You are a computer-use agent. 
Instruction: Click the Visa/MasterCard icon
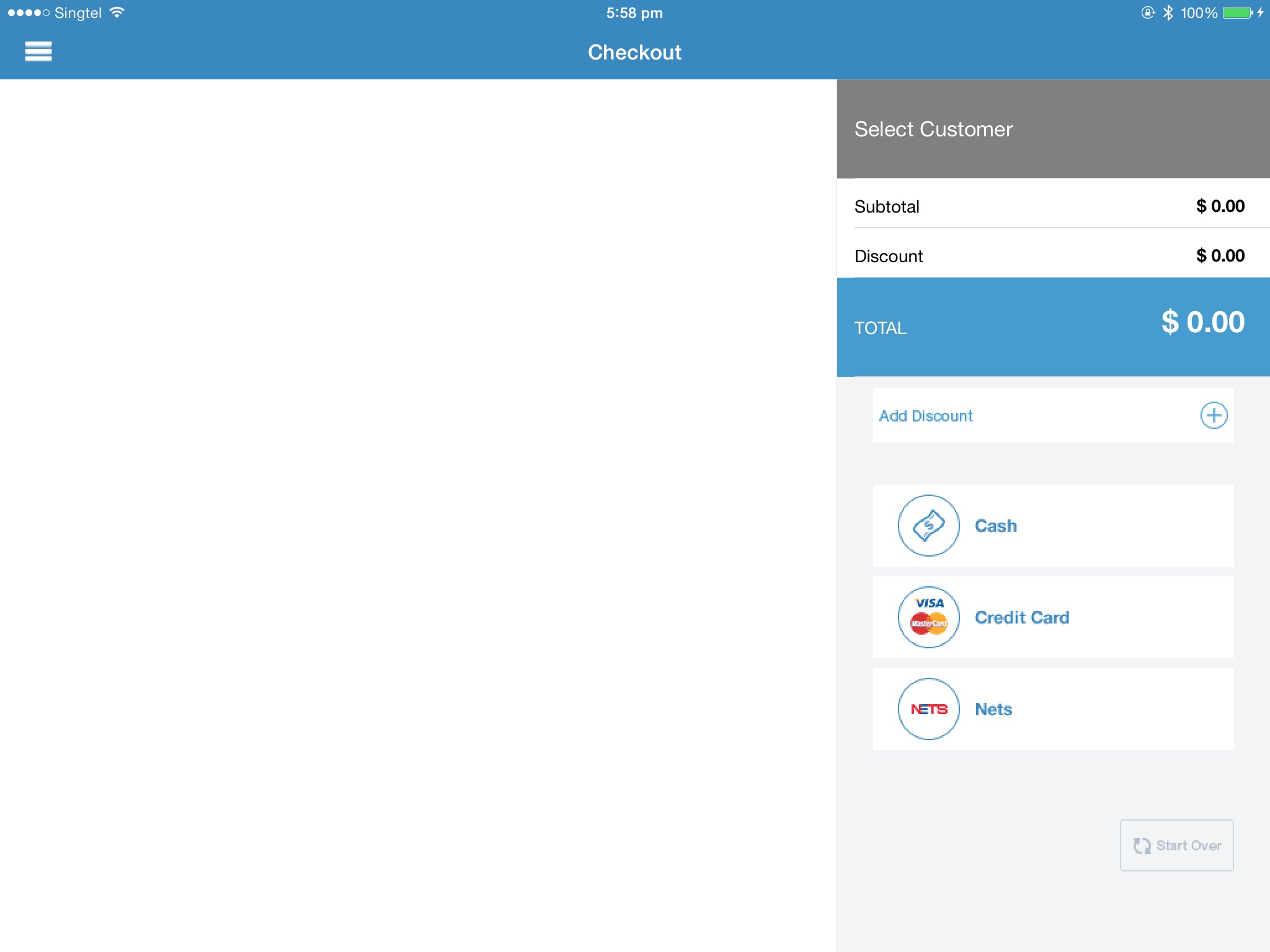928,617
